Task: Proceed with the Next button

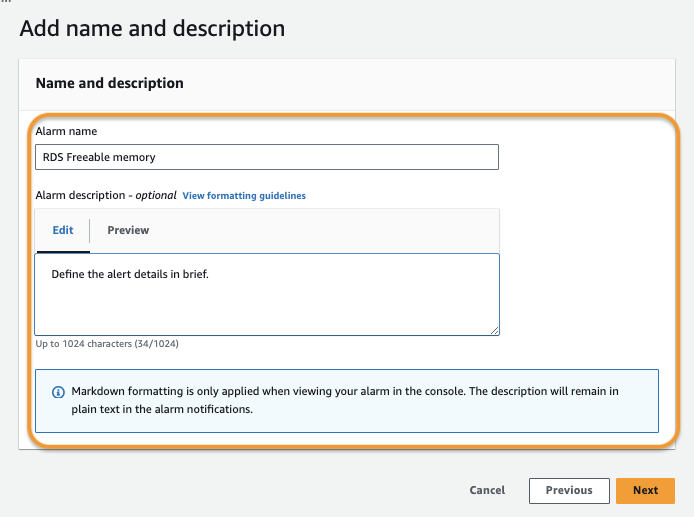Action: pos(645,490)
